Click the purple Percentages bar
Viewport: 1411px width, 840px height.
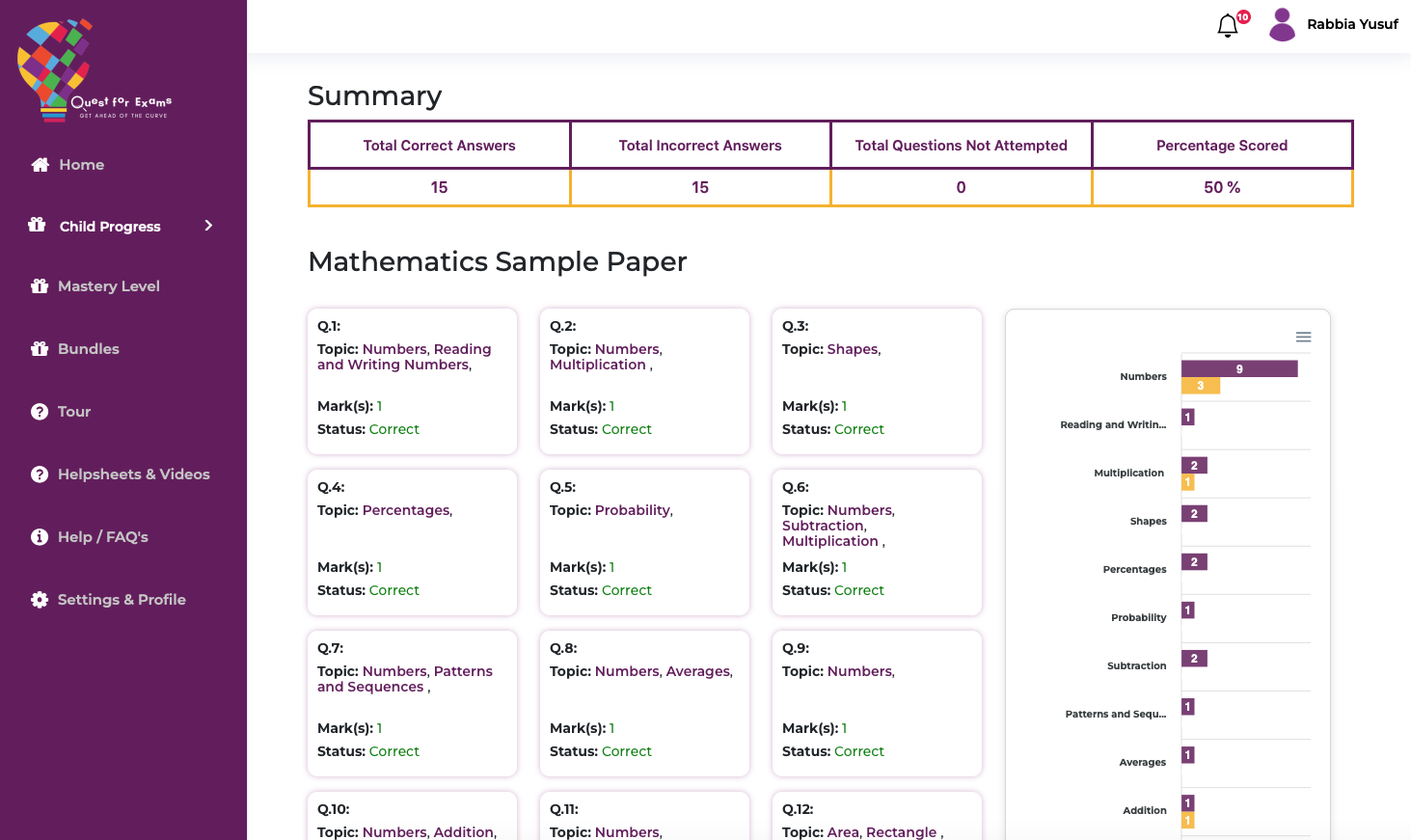(x=1194, y=561)
